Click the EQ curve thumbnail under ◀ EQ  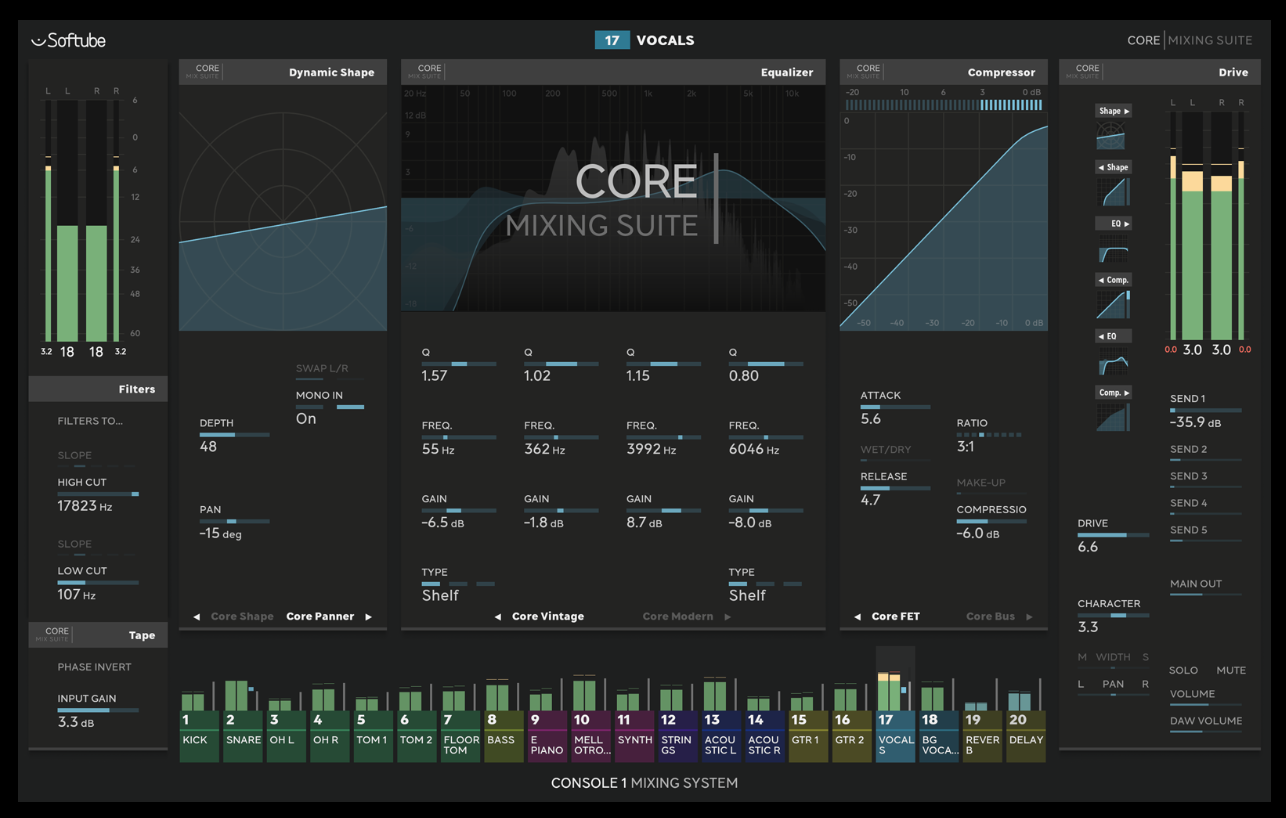pos(1113,360)
